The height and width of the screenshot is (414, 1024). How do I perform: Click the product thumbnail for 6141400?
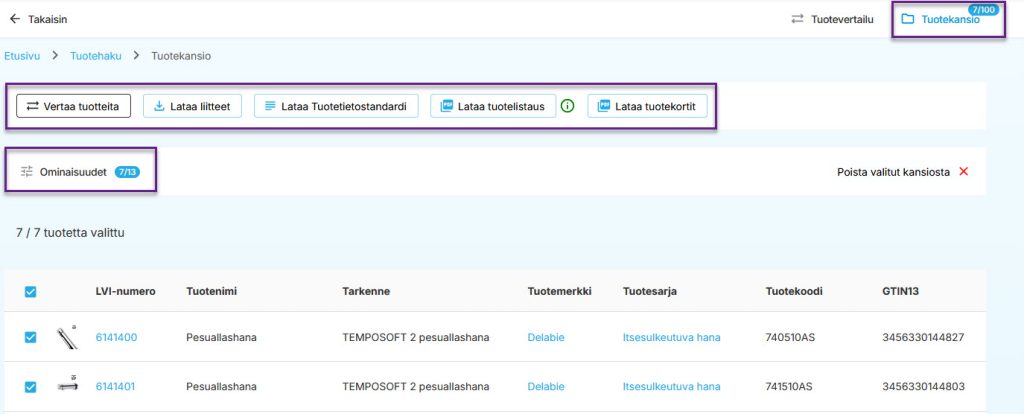click(x=67, y=337)
